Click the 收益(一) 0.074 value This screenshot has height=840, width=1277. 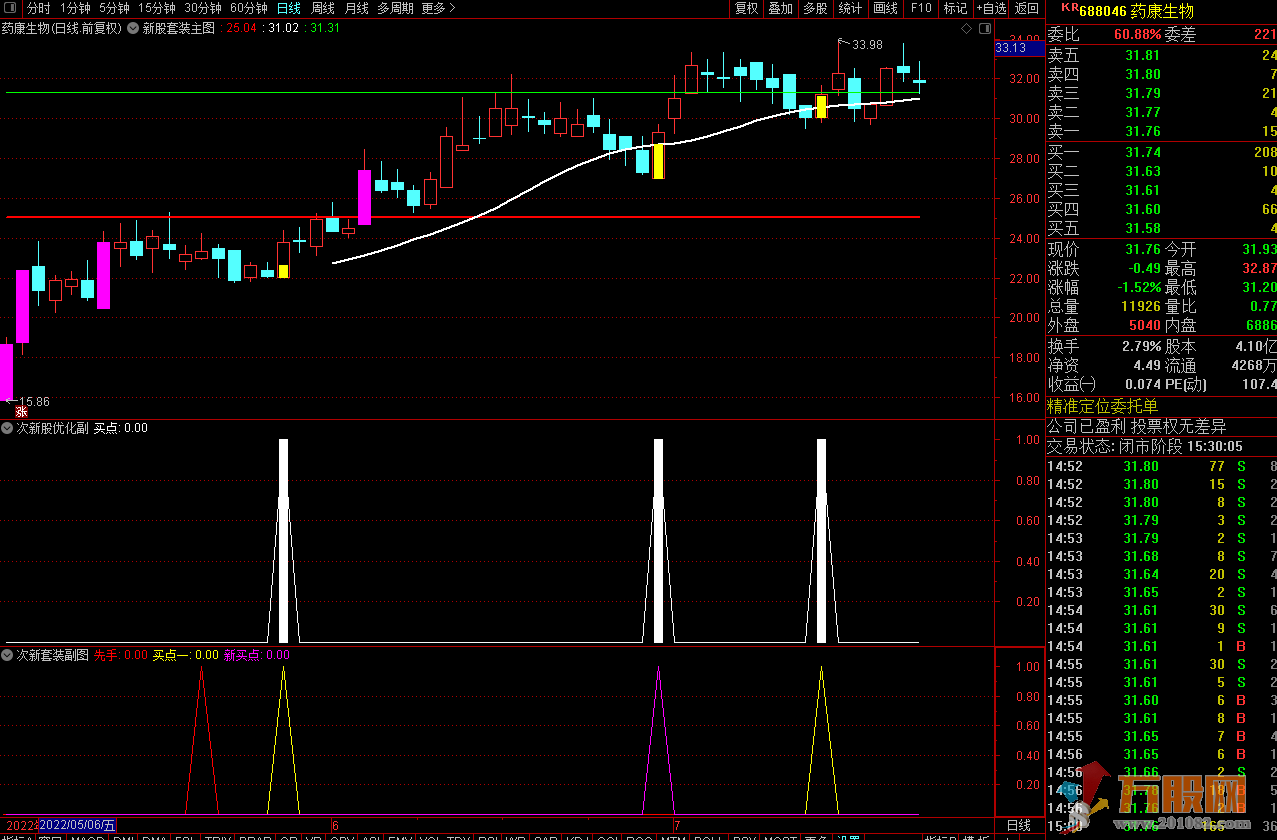pos(1143,384)
